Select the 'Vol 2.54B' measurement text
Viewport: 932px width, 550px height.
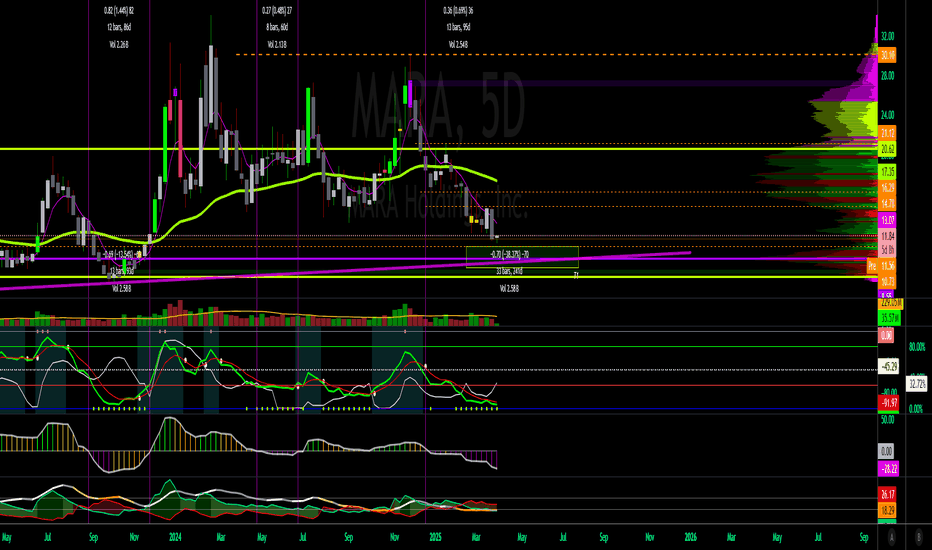point(458,45)
